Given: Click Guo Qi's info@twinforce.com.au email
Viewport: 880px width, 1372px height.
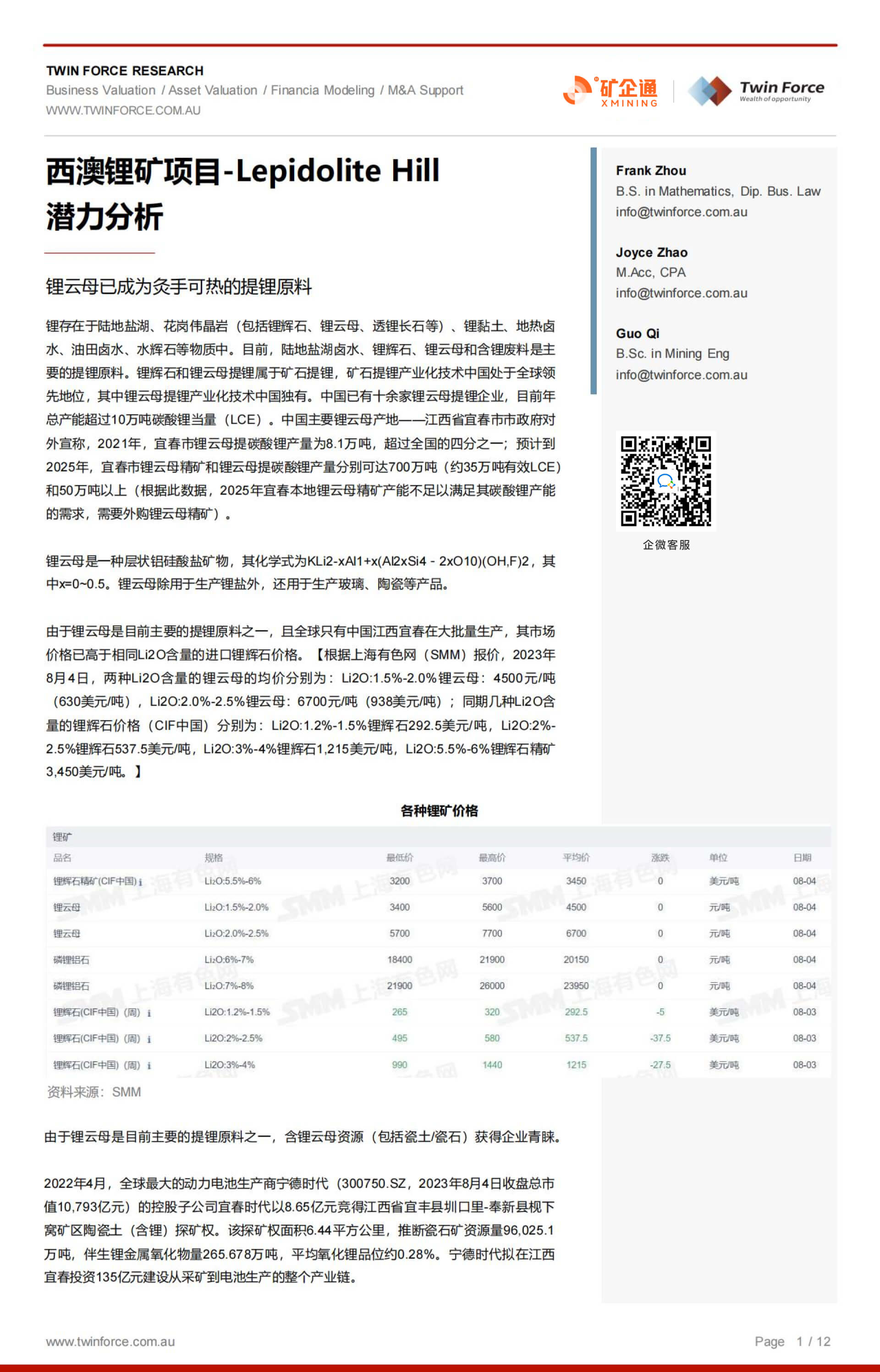Looking at the screenshot, I should 681,375.
